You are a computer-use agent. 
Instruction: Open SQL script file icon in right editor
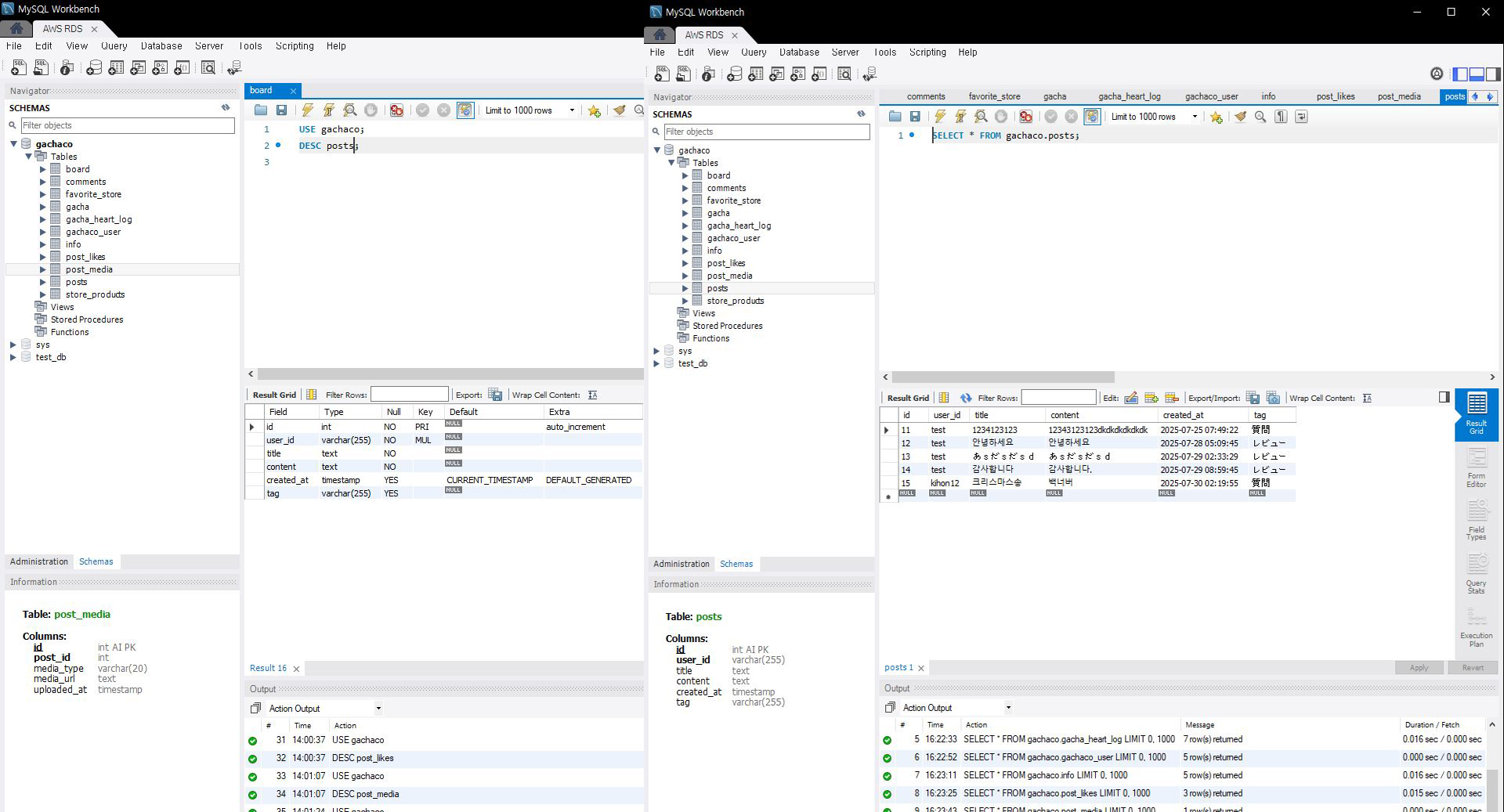click(895, 117)
